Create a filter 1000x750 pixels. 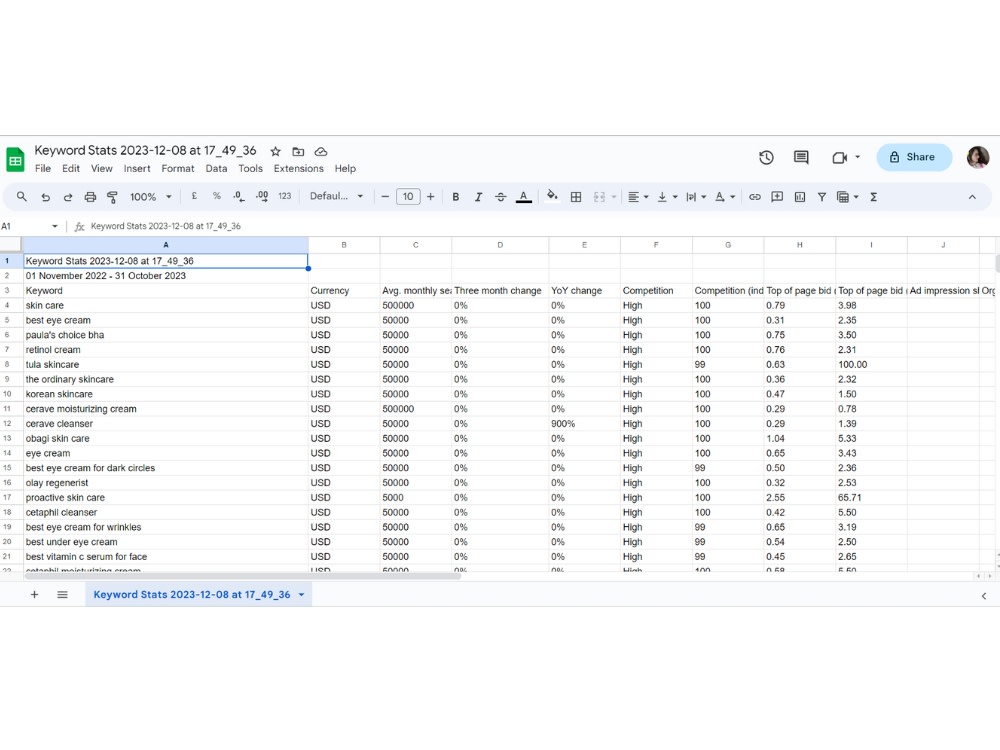coord(822,197)
